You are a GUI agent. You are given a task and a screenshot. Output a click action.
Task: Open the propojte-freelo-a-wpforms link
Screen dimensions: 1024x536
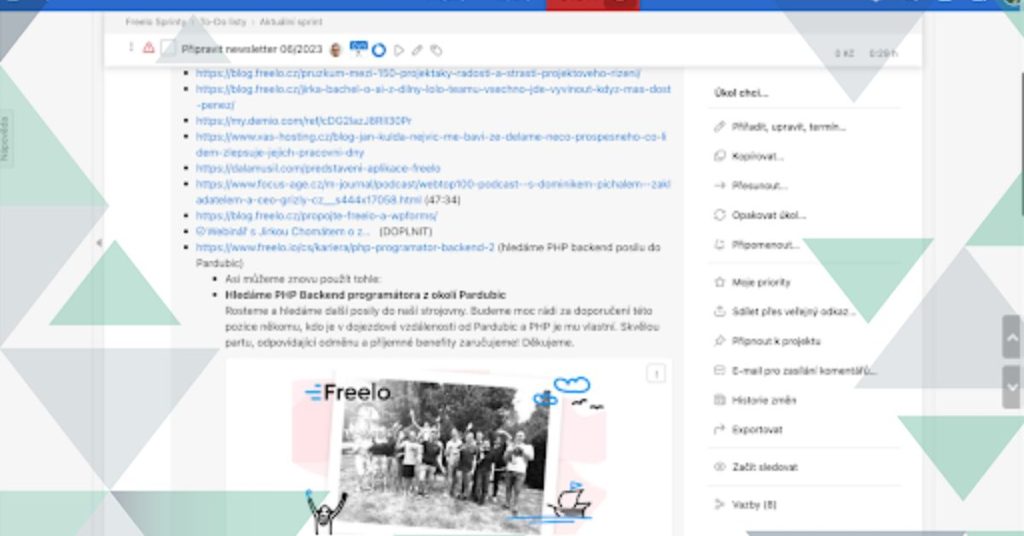317,215
